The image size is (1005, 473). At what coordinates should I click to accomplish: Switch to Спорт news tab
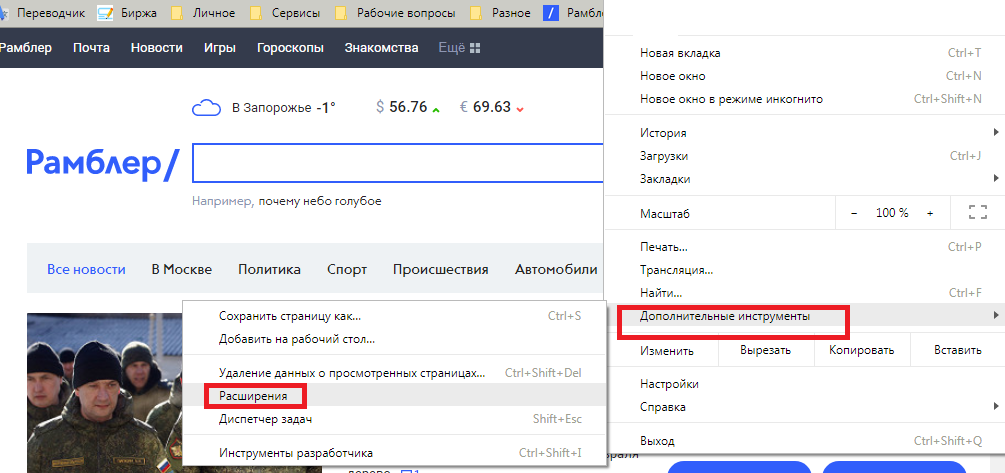click(x=347, y=269)
